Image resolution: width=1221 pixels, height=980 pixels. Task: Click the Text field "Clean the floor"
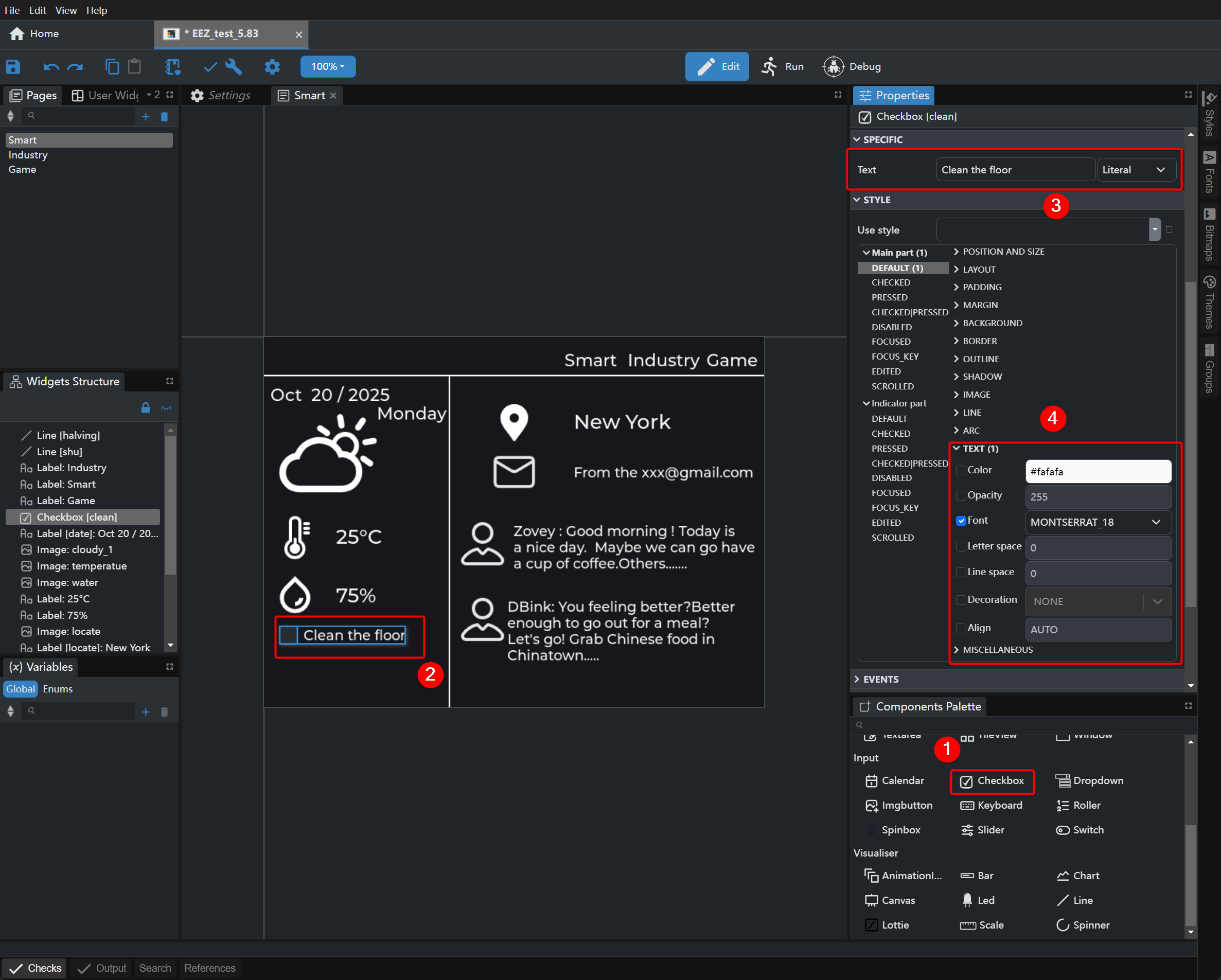pos(1014,170)
